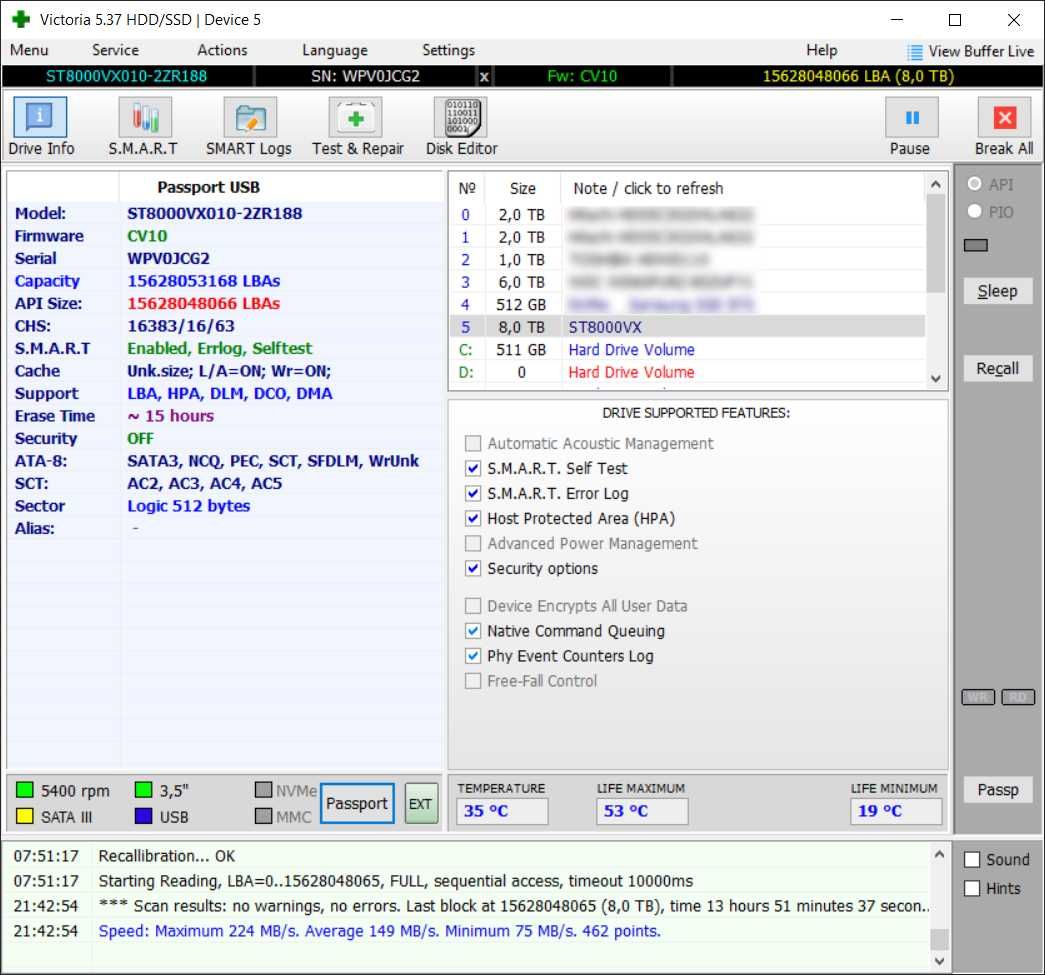The height and width of the screenshot is (975, 1045).
Task: Click the Sleep button
Action: (x=998, y=291)
